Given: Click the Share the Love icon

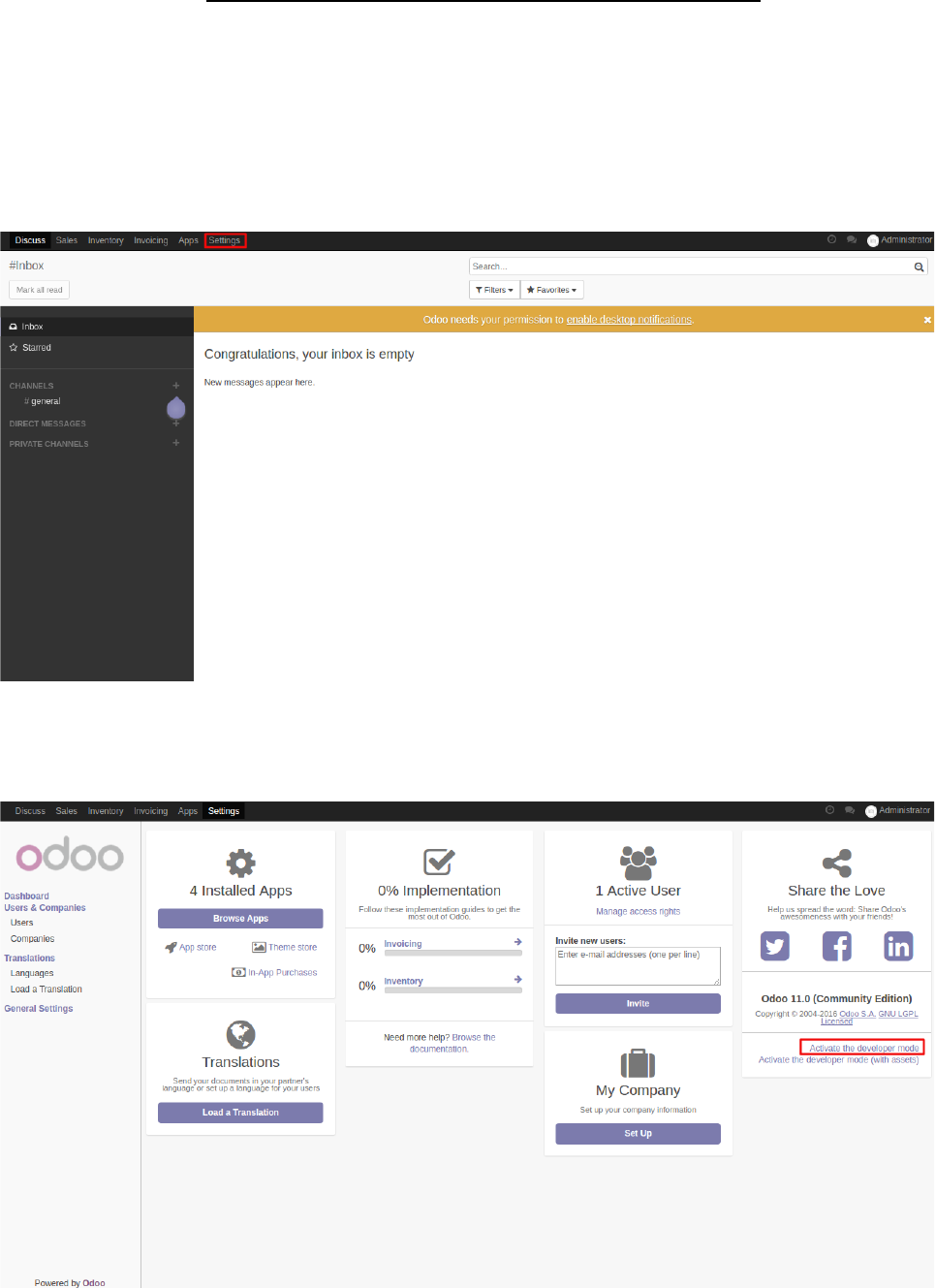Looking at the screenshot, I should coord(837,863).
